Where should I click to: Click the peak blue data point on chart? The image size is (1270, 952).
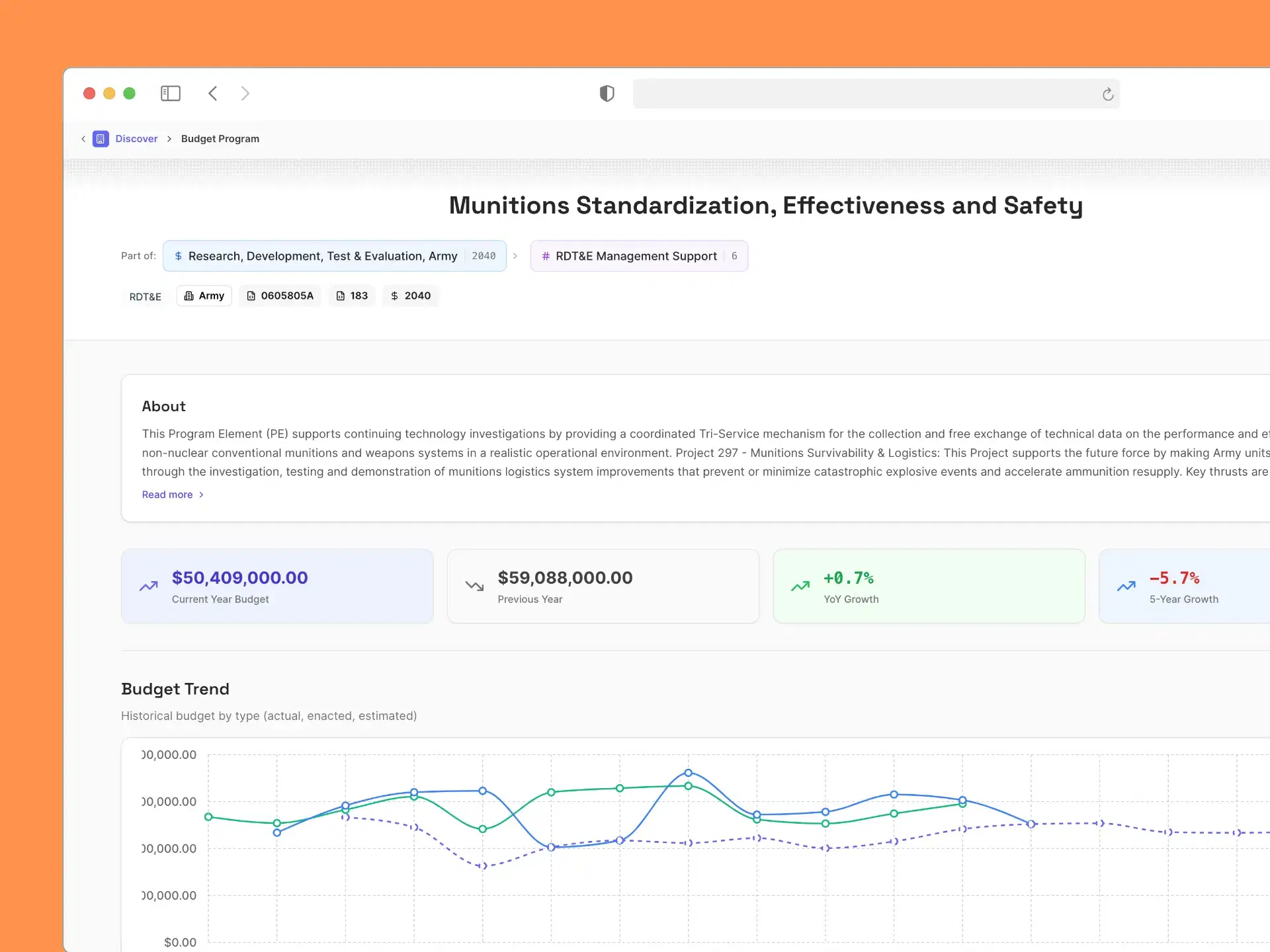point(688,772)
